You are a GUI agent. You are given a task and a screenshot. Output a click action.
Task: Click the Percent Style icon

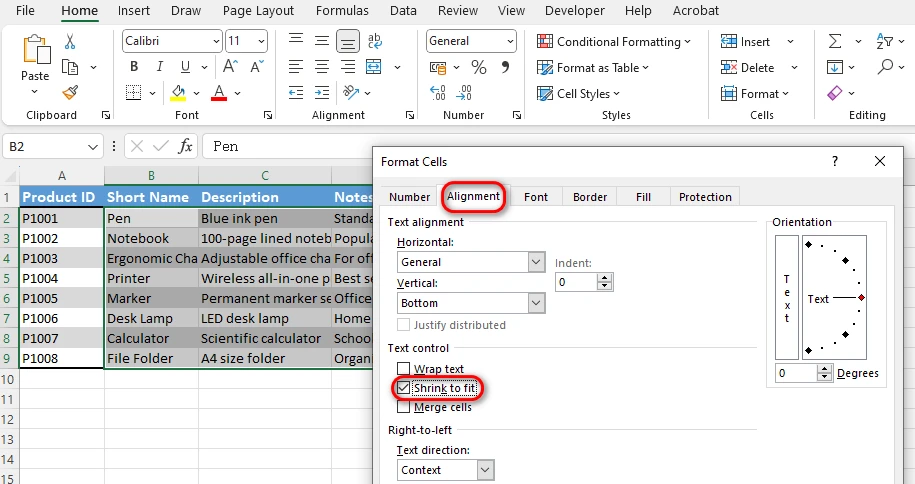pyautogui.click(x=479, y=67)
